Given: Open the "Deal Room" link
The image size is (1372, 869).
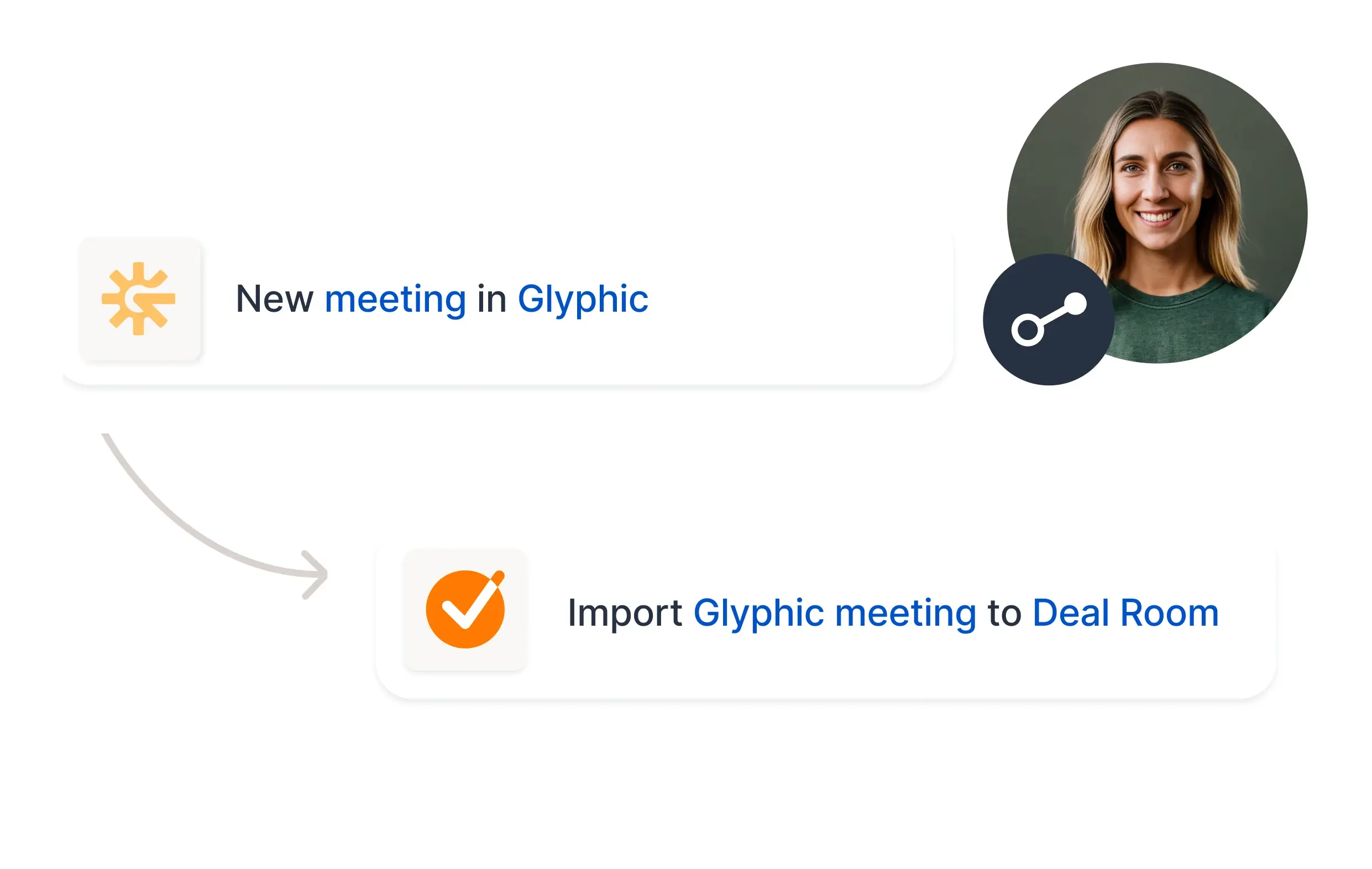Looking at the screenshot, I should (1125, 613).
